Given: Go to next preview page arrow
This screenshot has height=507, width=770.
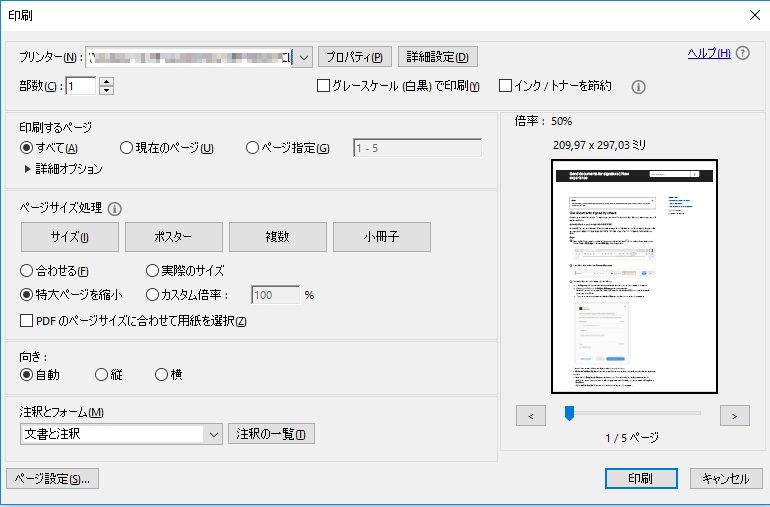Looking at the screenshot, I should [x=735, y=416].
